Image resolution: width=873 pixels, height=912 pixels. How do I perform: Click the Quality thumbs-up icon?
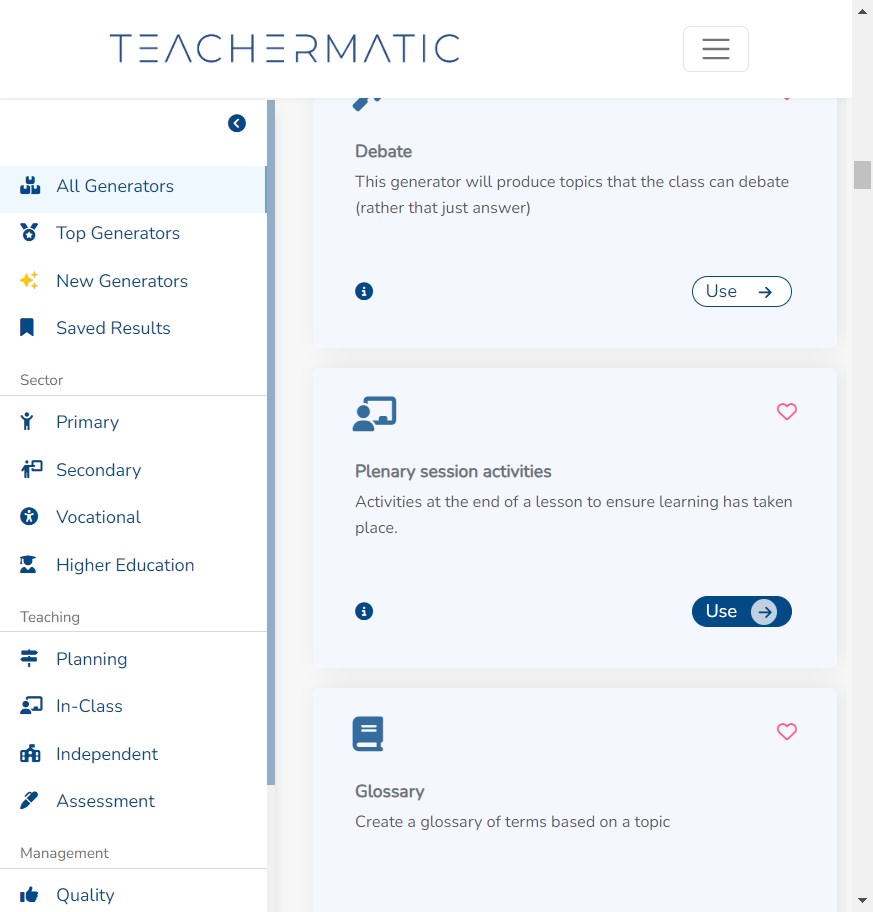(x=29, y=895)
